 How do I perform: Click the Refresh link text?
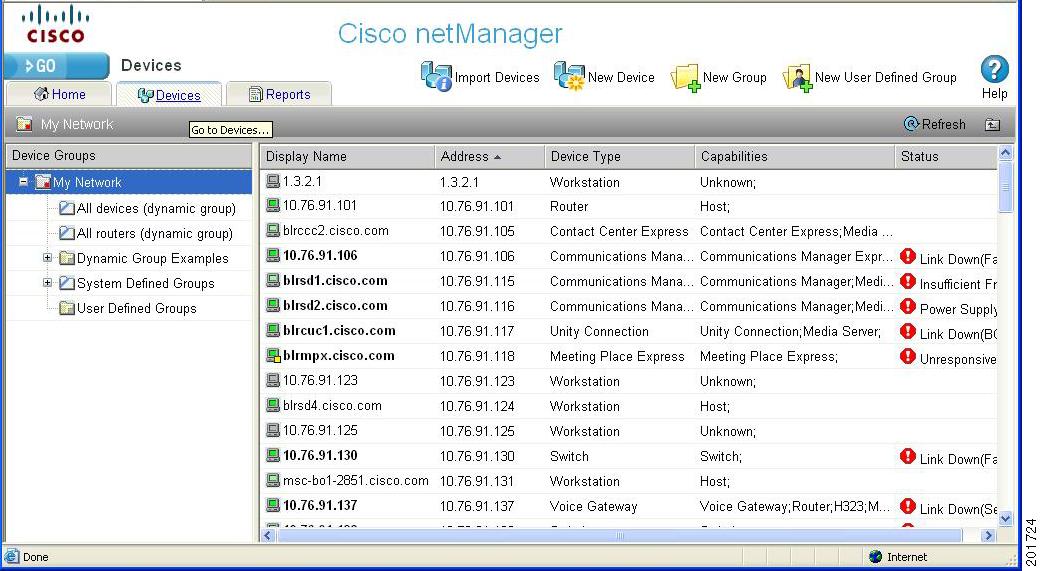(943, 124)
